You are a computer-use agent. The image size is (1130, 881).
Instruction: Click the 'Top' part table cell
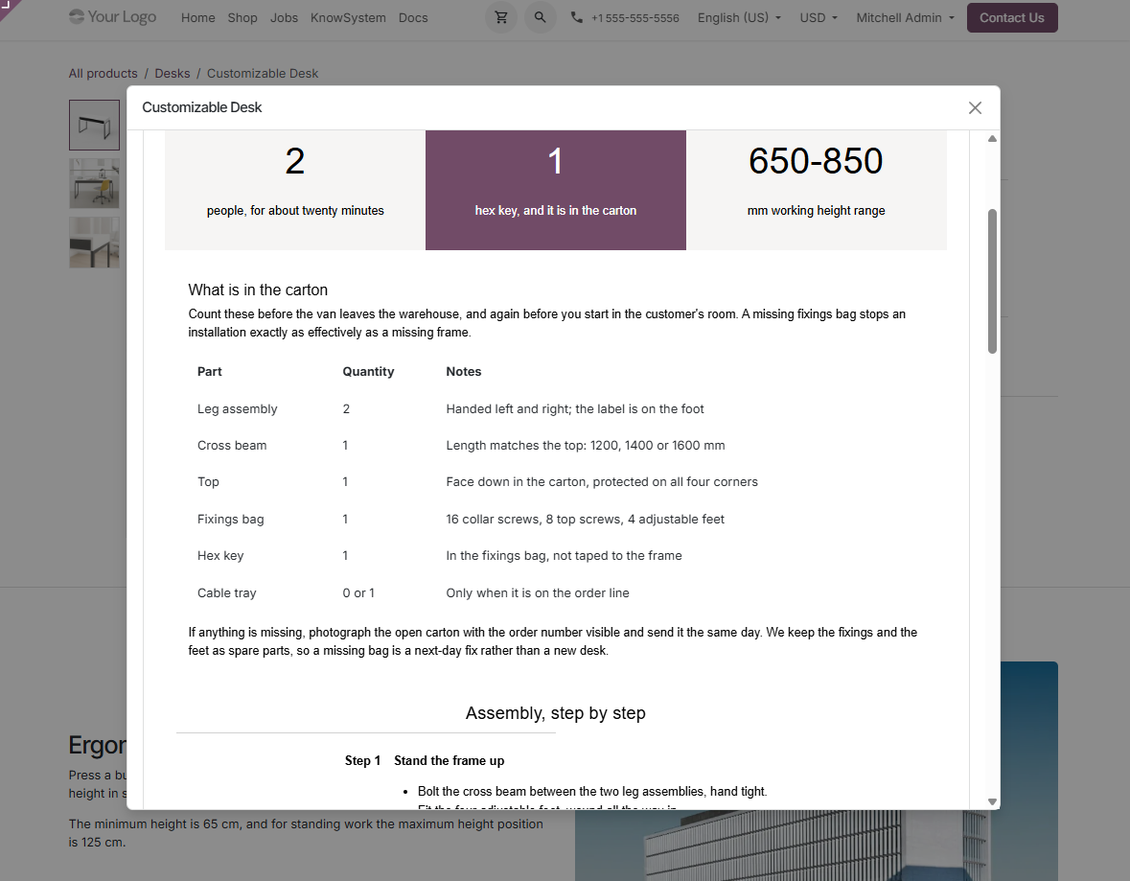pos(208,482)
